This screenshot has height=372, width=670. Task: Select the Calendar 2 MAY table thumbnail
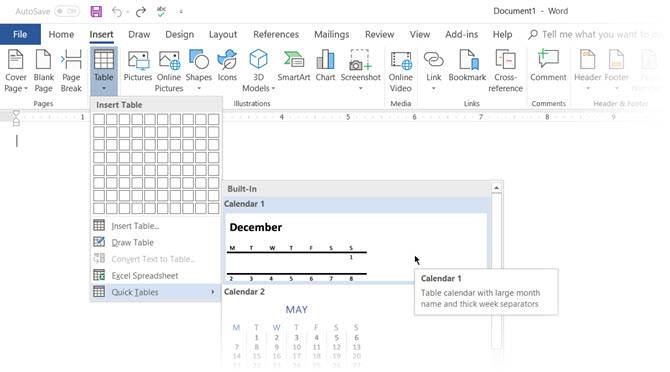coord(297,334)
